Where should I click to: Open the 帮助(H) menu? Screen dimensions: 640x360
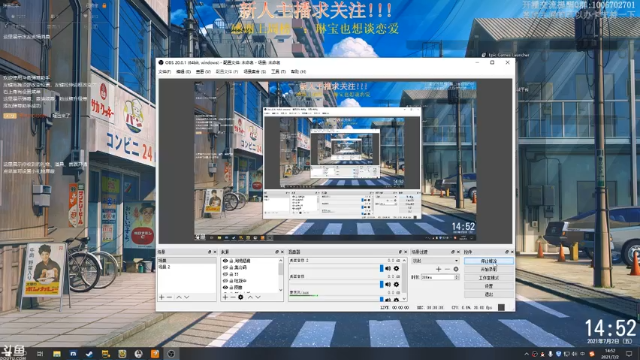[x=298, y=72]
